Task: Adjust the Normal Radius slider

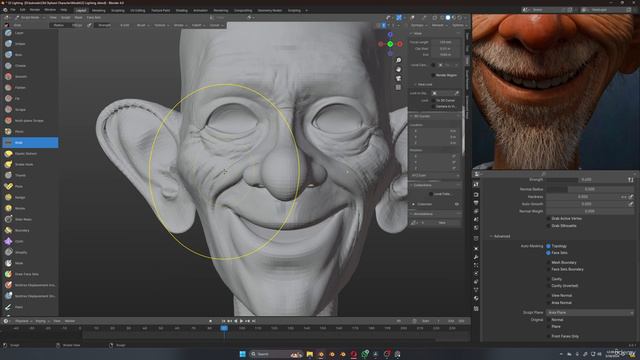Action: [590, 189]
